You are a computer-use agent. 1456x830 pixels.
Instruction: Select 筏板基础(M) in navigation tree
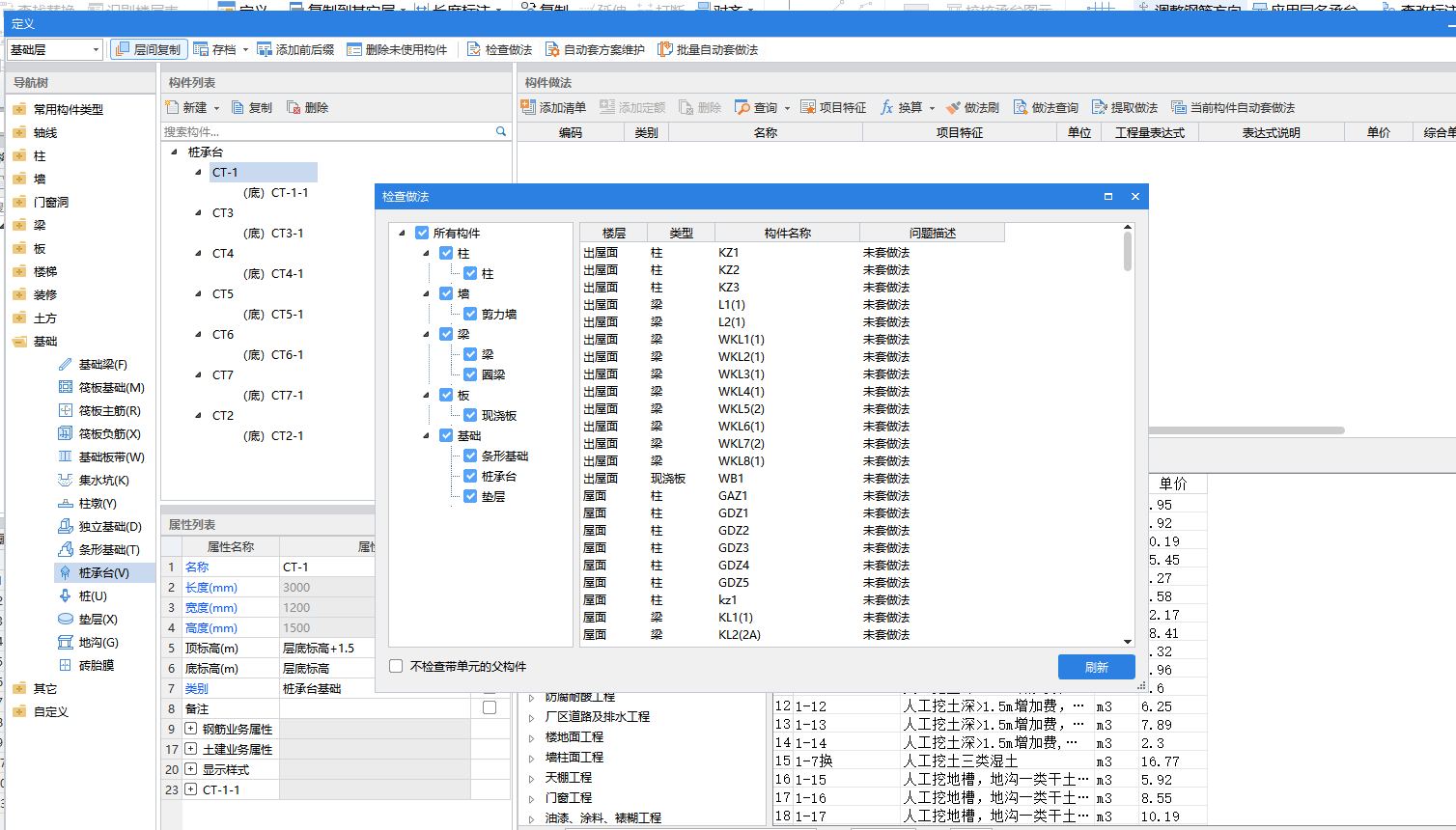(x=111, y=387)
